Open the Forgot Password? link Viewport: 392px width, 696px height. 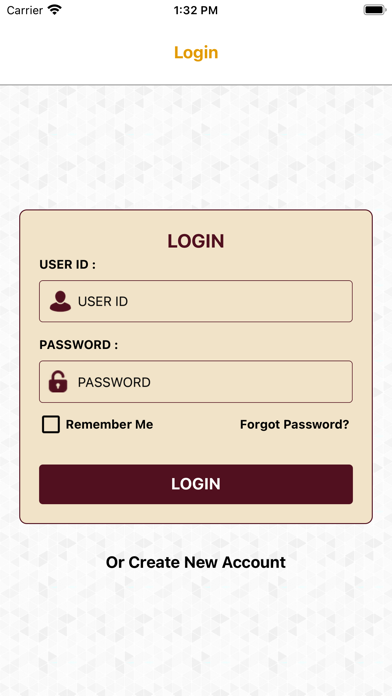294,424
